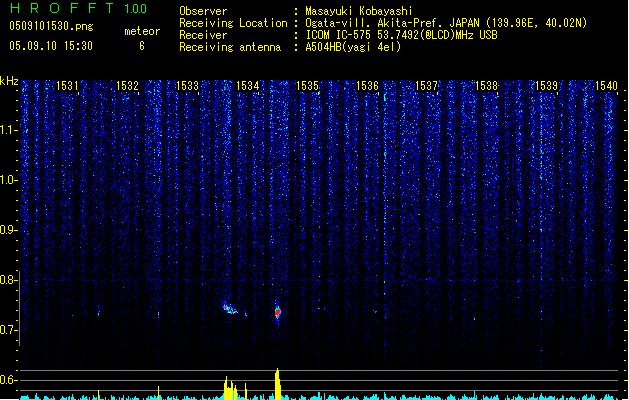Click the Ogata-vill. Akita-Pref. JAPAN location text
The width and height of the screenshot is (629, 400).
(x=446, y=23)
